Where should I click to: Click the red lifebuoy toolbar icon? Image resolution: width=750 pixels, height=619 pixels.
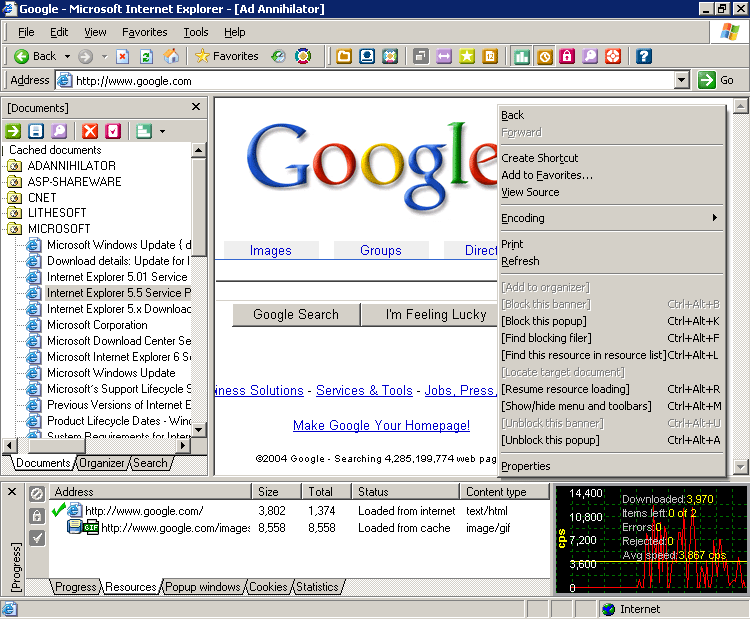tap(613, 56)
